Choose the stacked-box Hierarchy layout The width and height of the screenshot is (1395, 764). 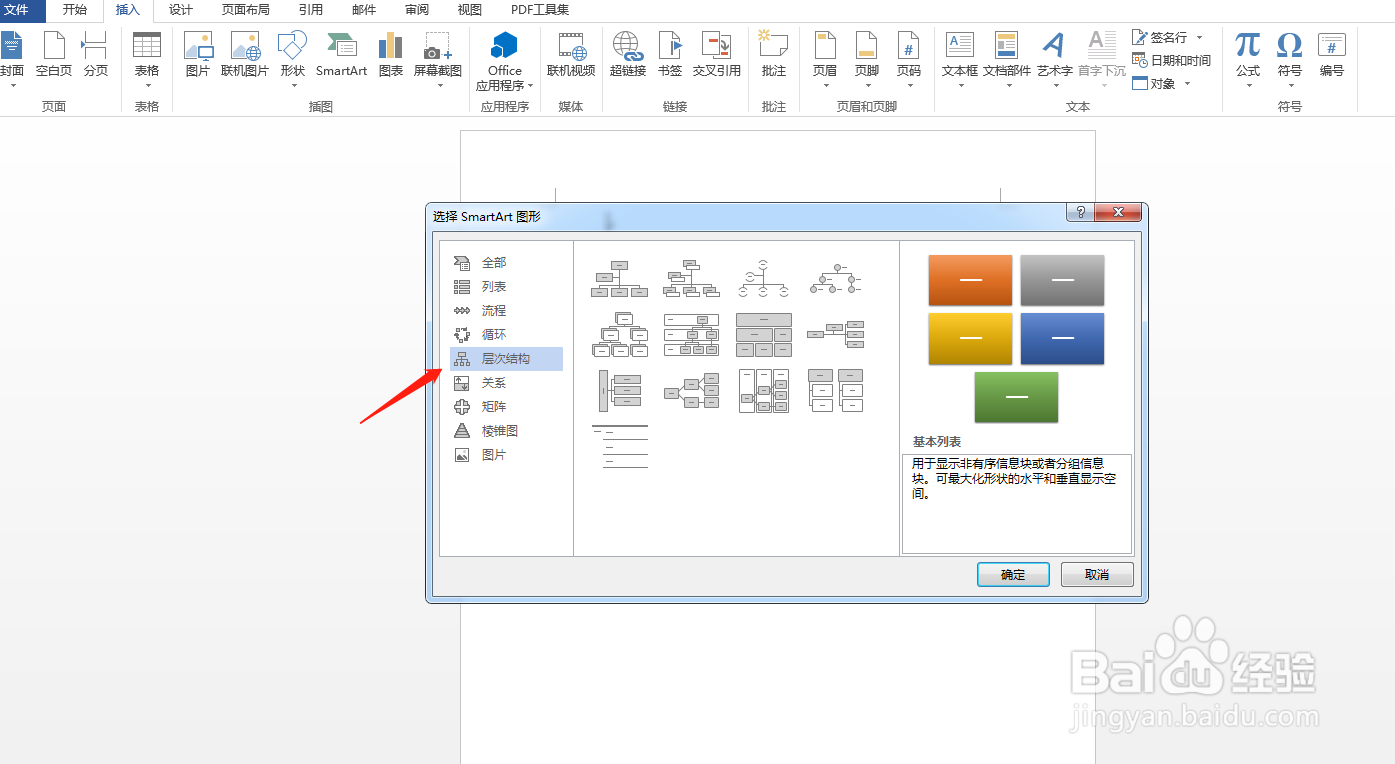[x=619, y=335]
